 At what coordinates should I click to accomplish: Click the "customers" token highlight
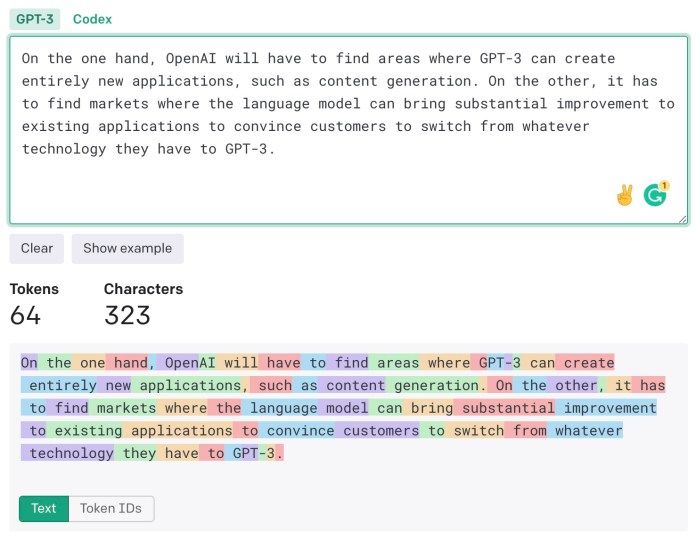(377, 431)
